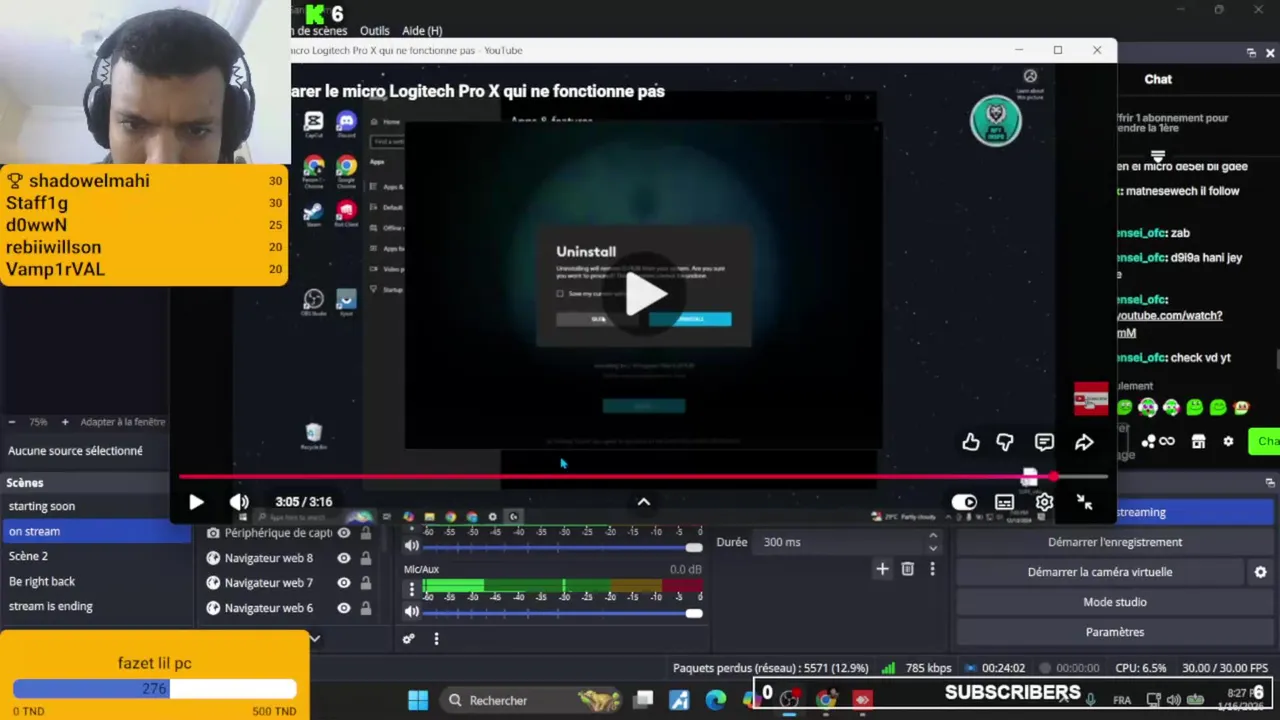Click Démarrer l'enregistrement button
The image size is (1280, 720).
coord(1115,542)
